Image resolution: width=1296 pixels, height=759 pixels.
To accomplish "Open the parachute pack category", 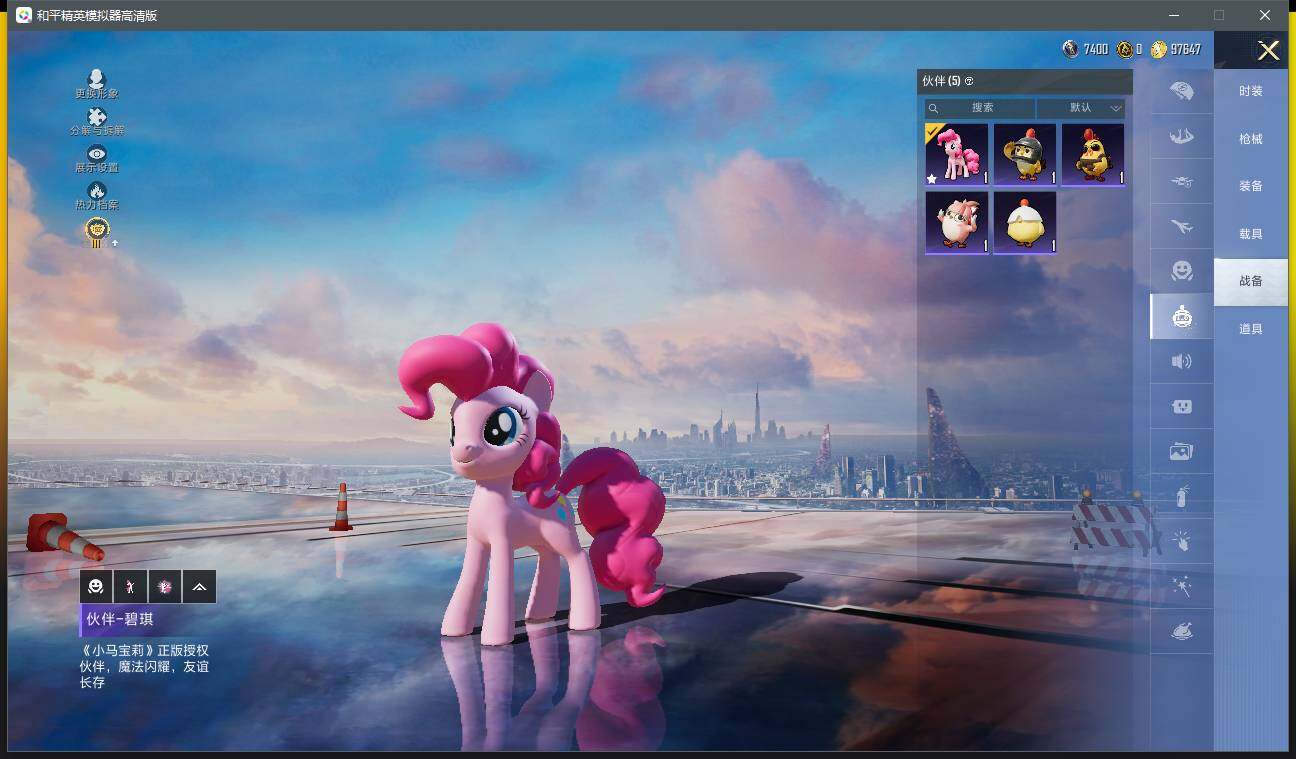I will point(1182,91).
